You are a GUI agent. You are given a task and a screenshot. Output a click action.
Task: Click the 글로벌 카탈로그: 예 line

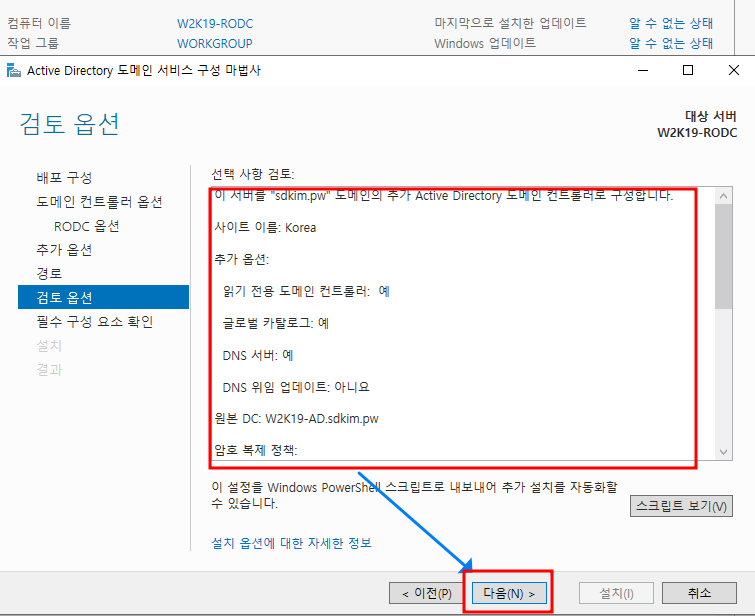[x=276, y=323]
